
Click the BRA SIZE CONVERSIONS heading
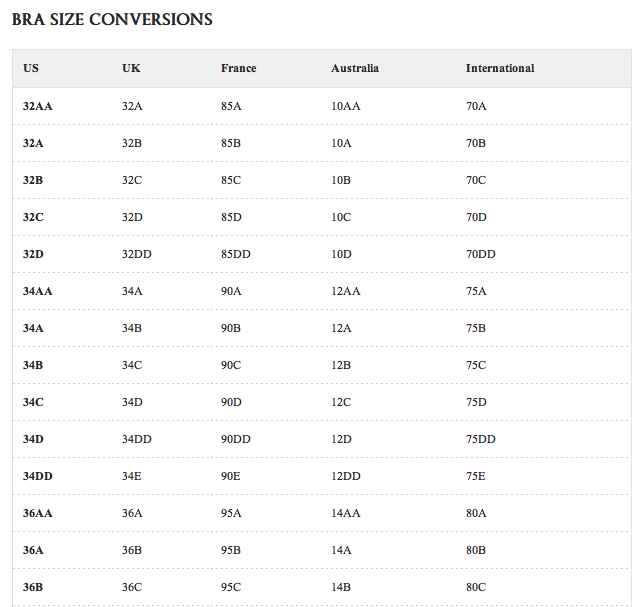pos(112,20)
